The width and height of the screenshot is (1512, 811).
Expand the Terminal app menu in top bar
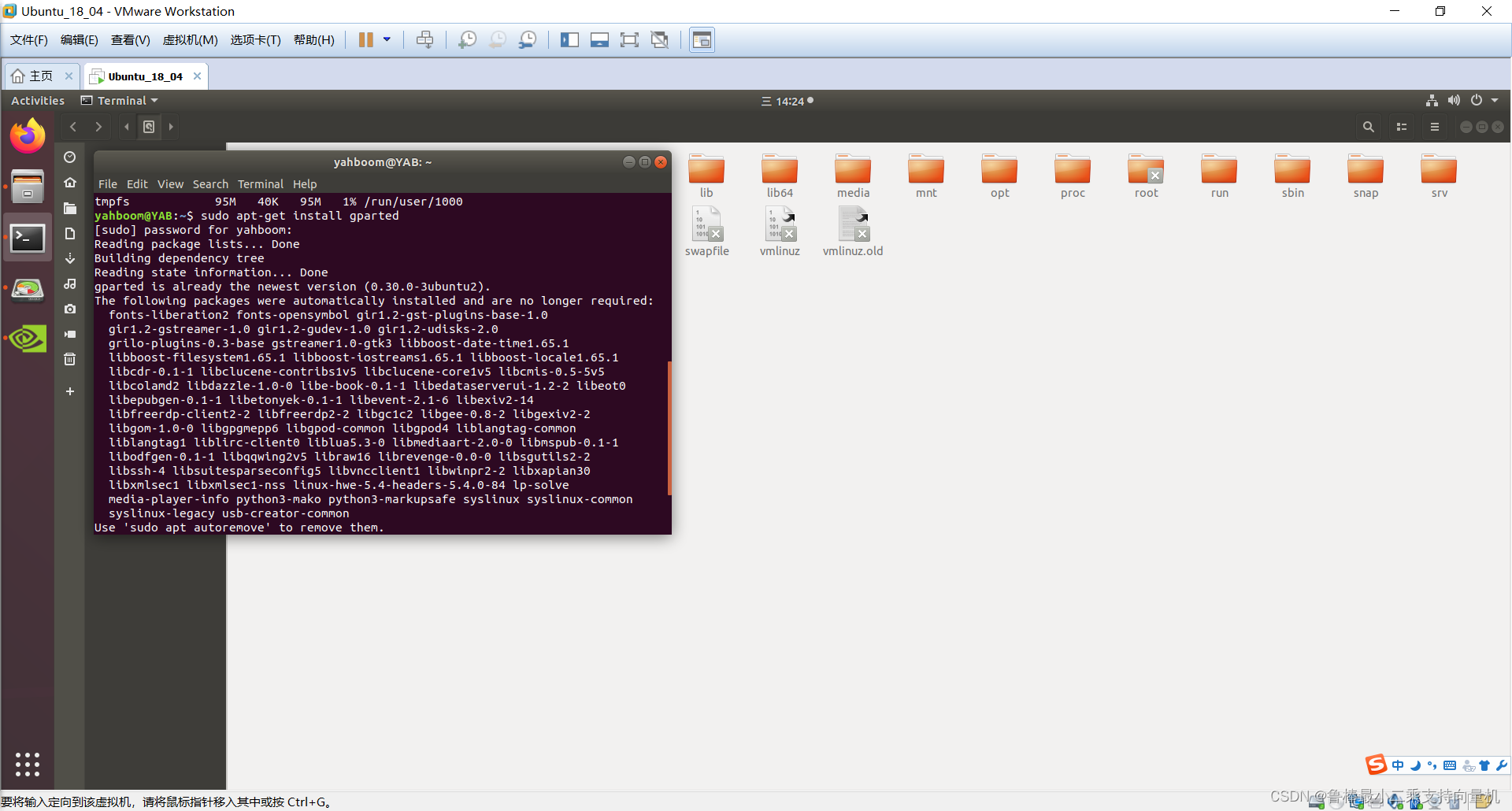pyautogui.click(x=120, y=101)
